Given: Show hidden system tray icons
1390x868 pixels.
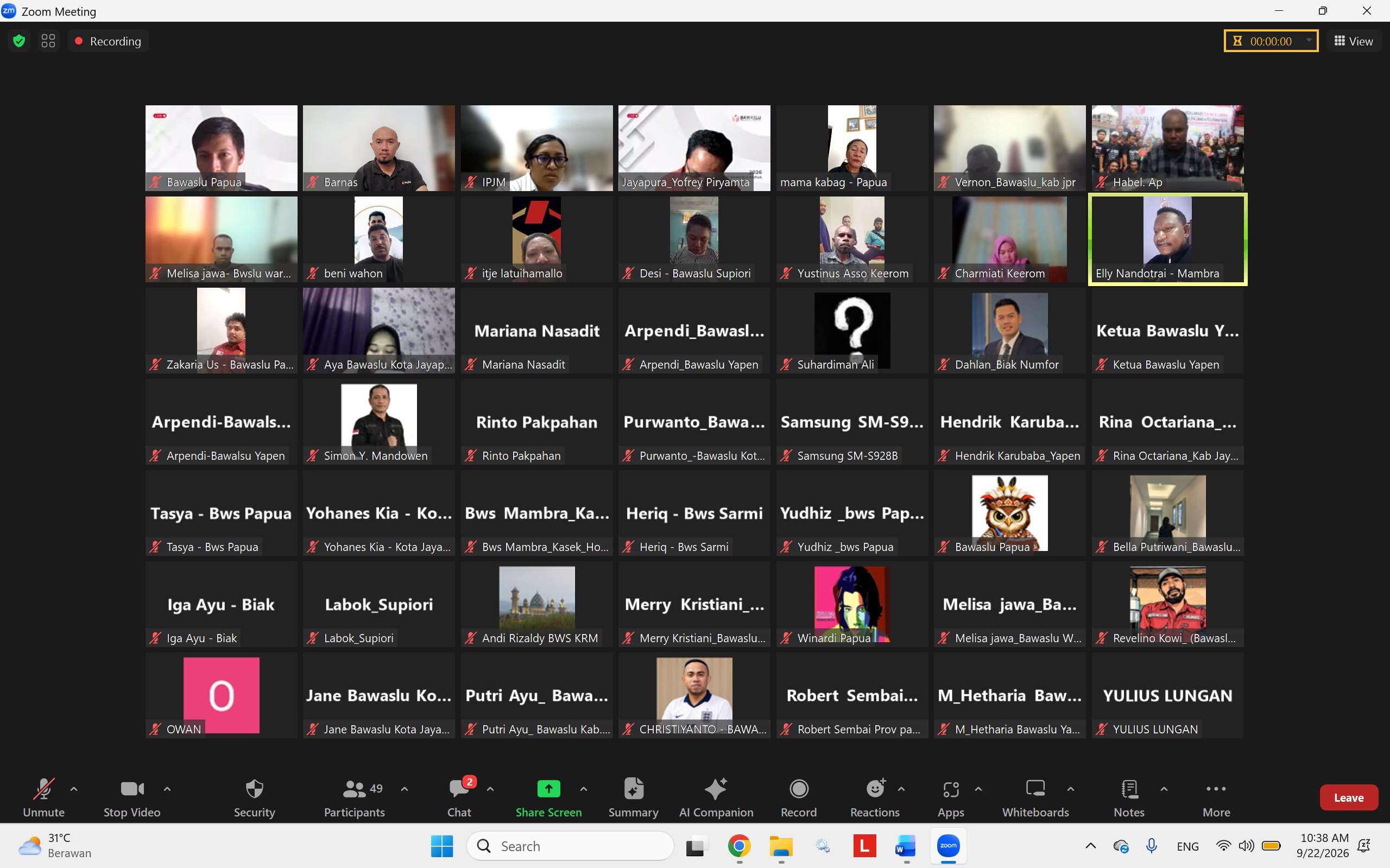Looking at the screenshot, I should coord(1090,846).
